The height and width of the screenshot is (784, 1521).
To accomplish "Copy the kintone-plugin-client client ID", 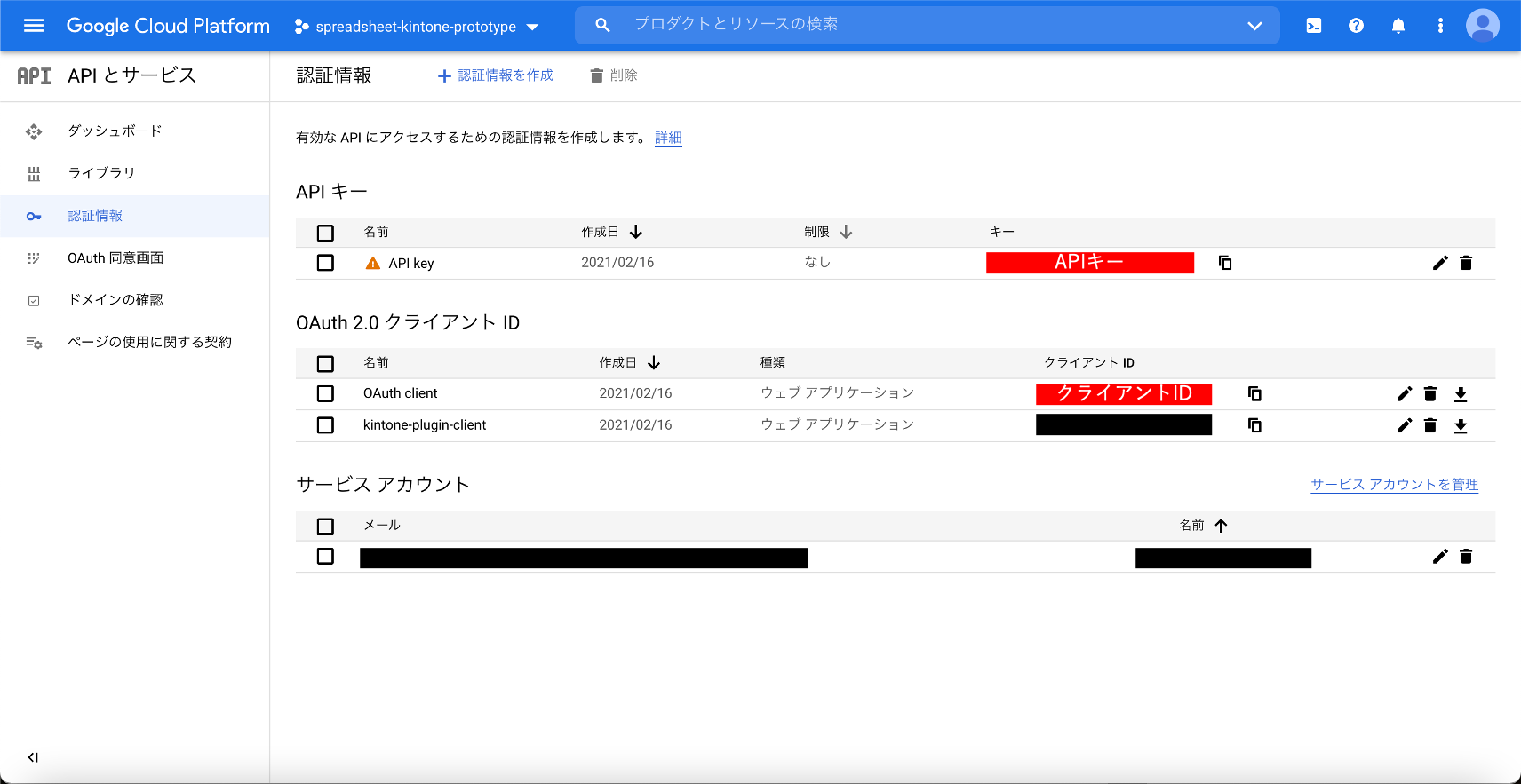I will tap(1254, 425).
